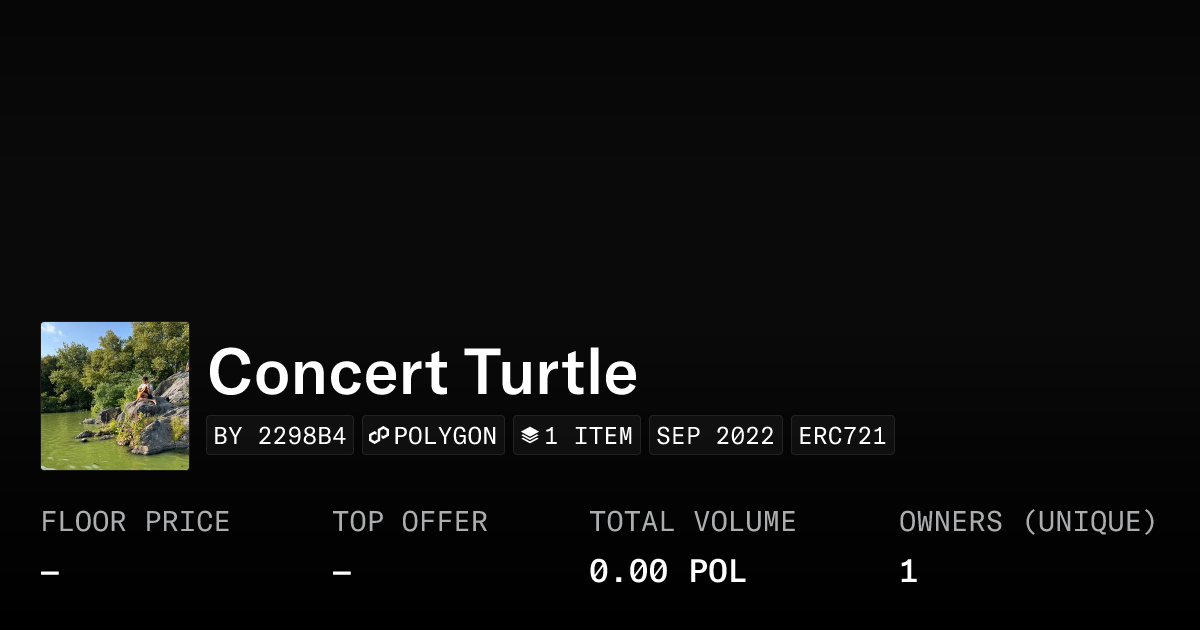Click the dash value under Floor Price
The width and height of the screenshot is (1200, 630).
coord(50,573)
